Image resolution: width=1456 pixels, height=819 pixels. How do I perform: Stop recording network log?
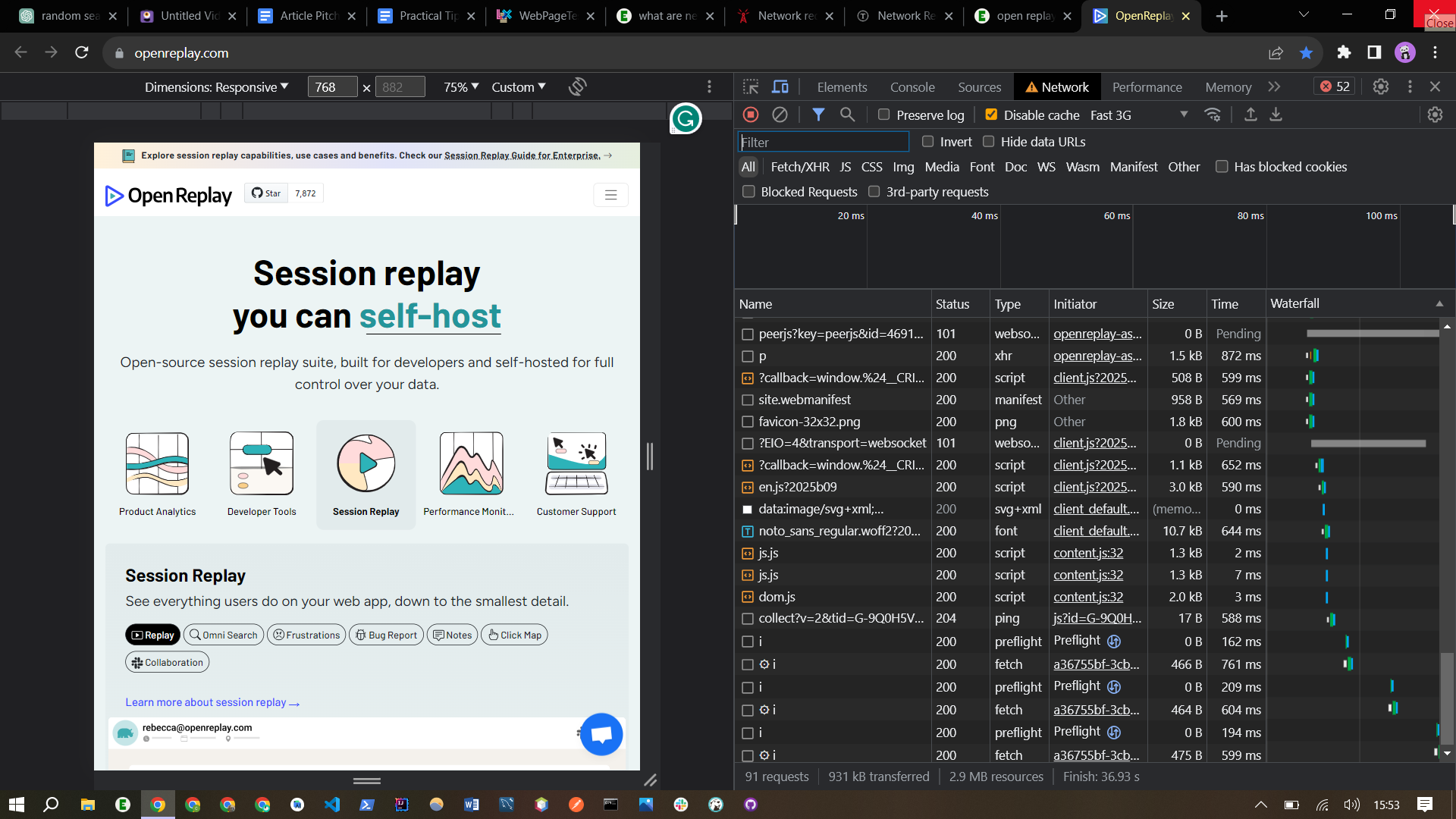751,115
